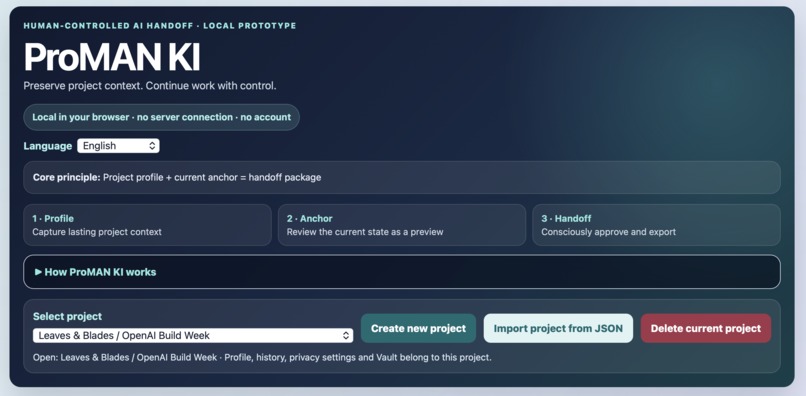The width and height of the screenshot is (806, 396).
Task: Click the Local in your browser badge
Action: (161, 117)
